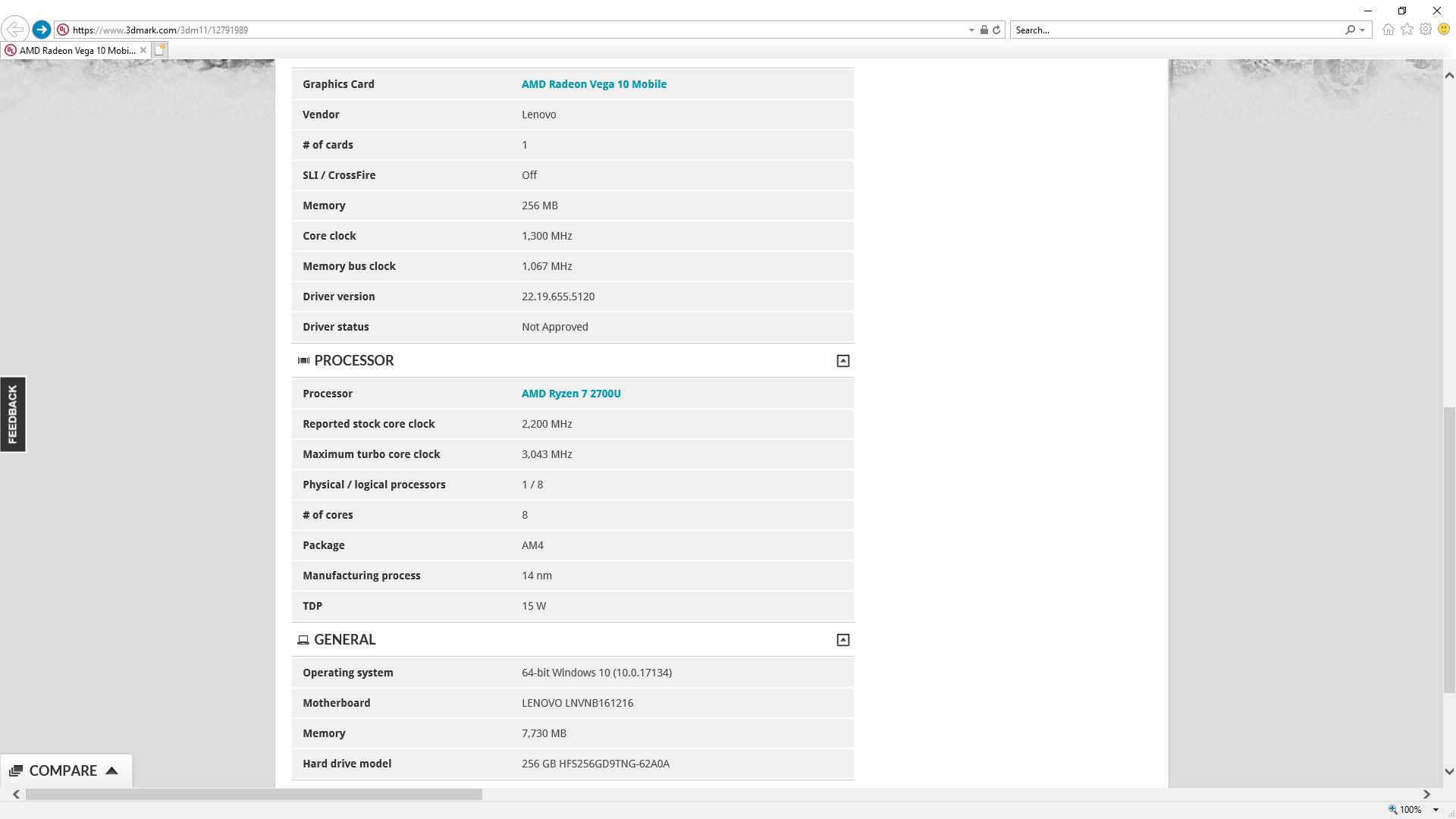
Task: Click the Physical / logical processors value 1 / 8
Action: pyautogui.click(x=532, y=485)
